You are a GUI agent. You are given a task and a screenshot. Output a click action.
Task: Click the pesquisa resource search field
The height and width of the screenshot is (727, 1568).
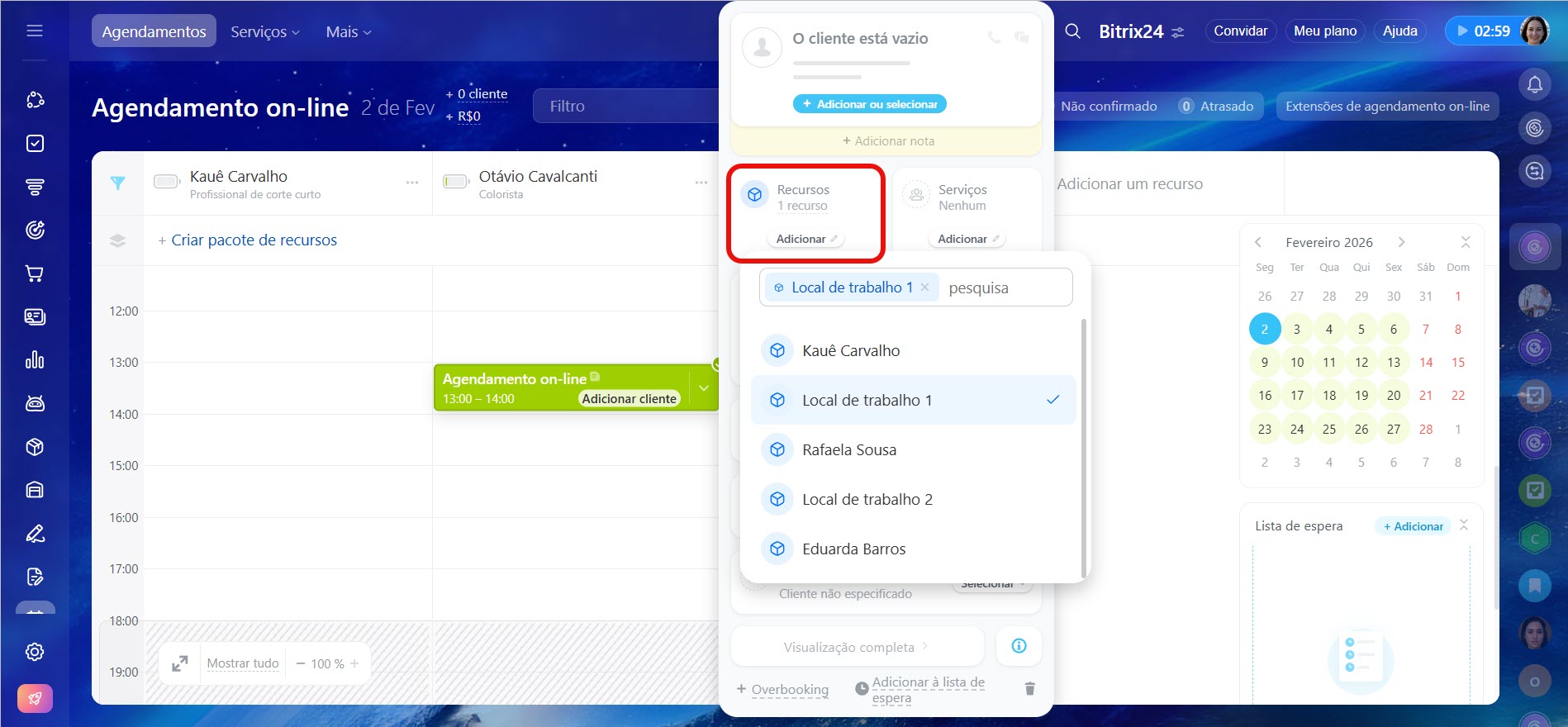tap(1004, 288)
